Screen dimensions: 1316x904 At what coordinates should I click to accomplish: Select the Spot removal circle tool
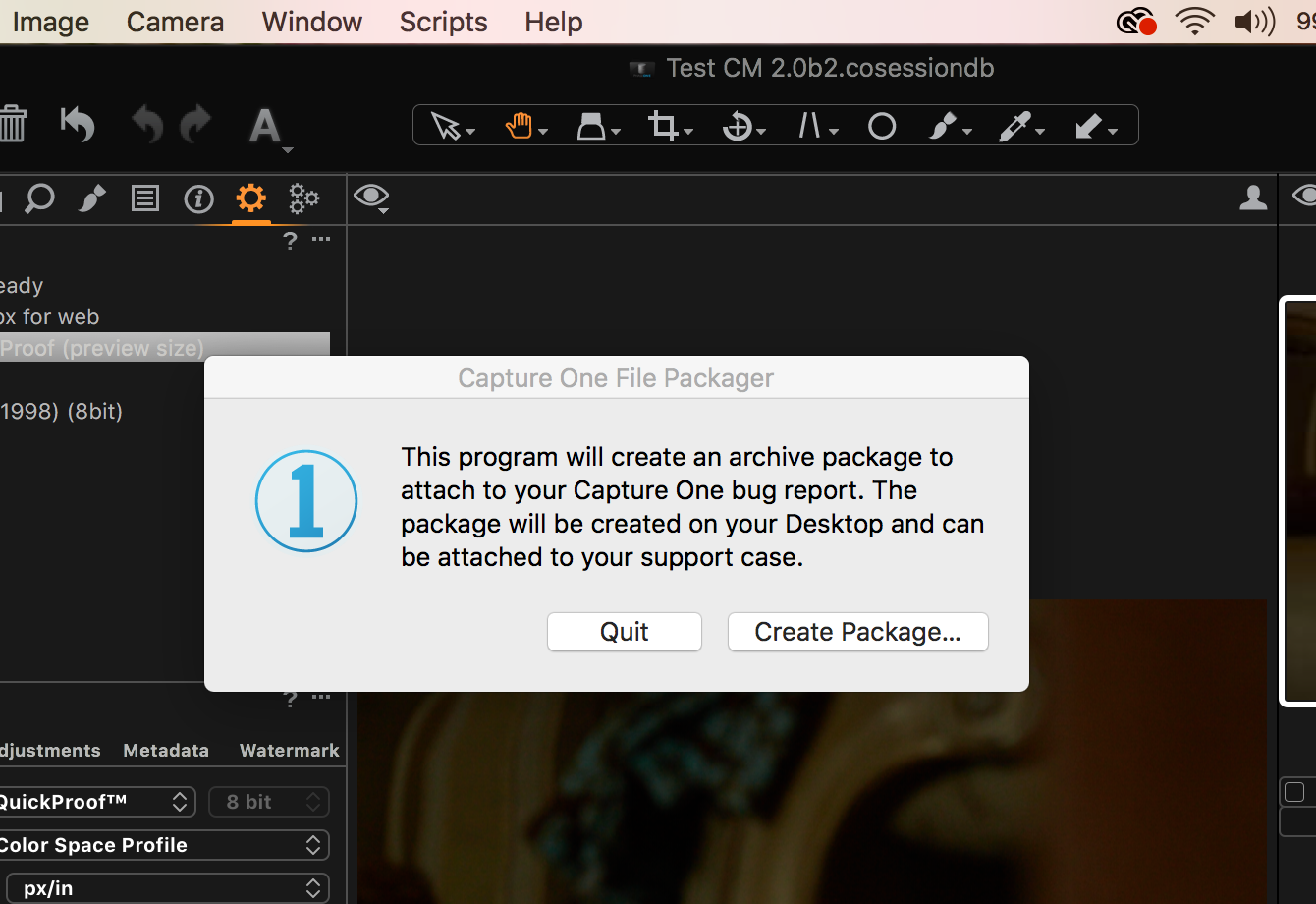click(882, 126)
